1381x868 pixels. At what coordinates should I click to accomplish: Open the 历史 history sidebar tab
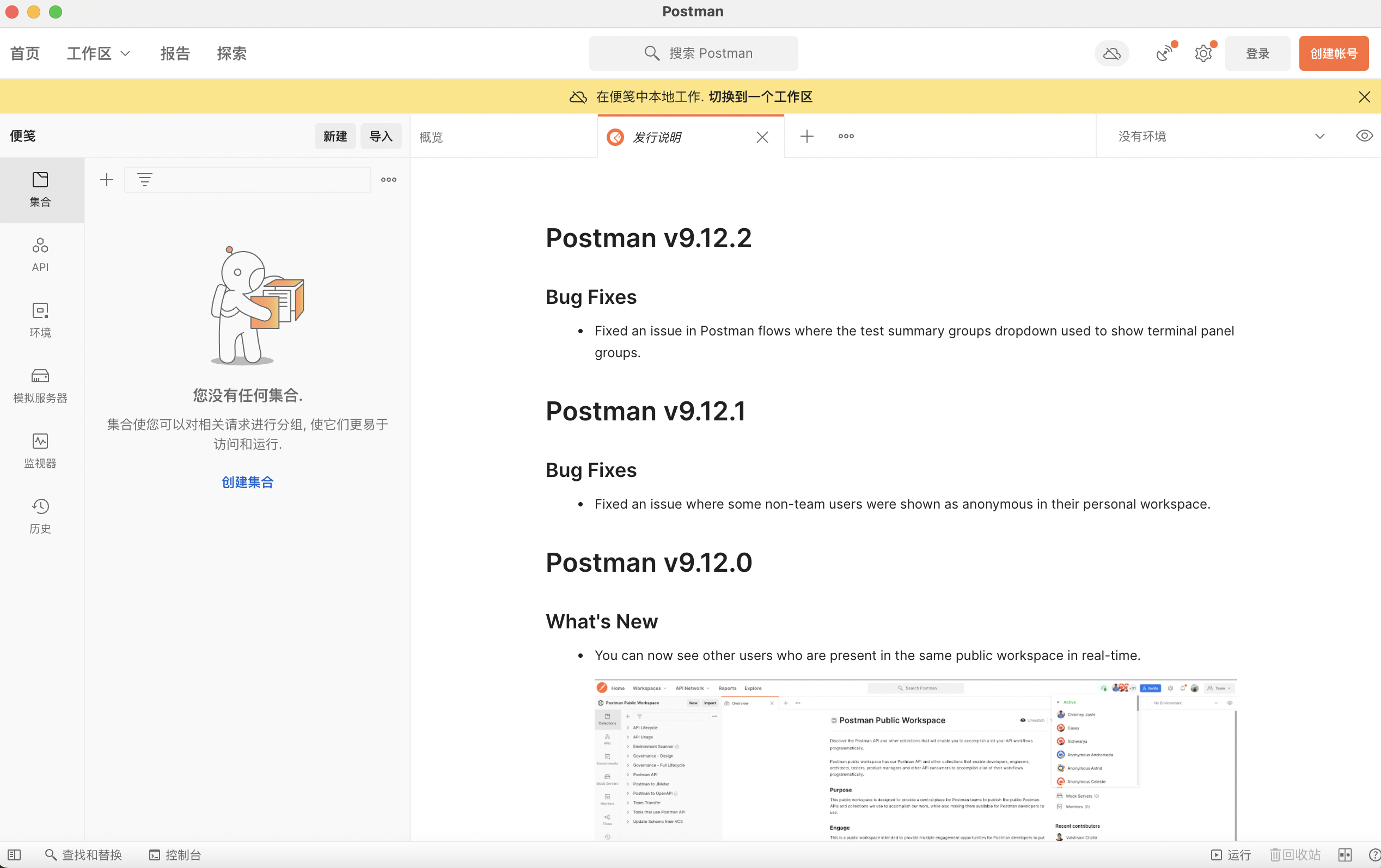pyautogui.click(x=40, y=516)
